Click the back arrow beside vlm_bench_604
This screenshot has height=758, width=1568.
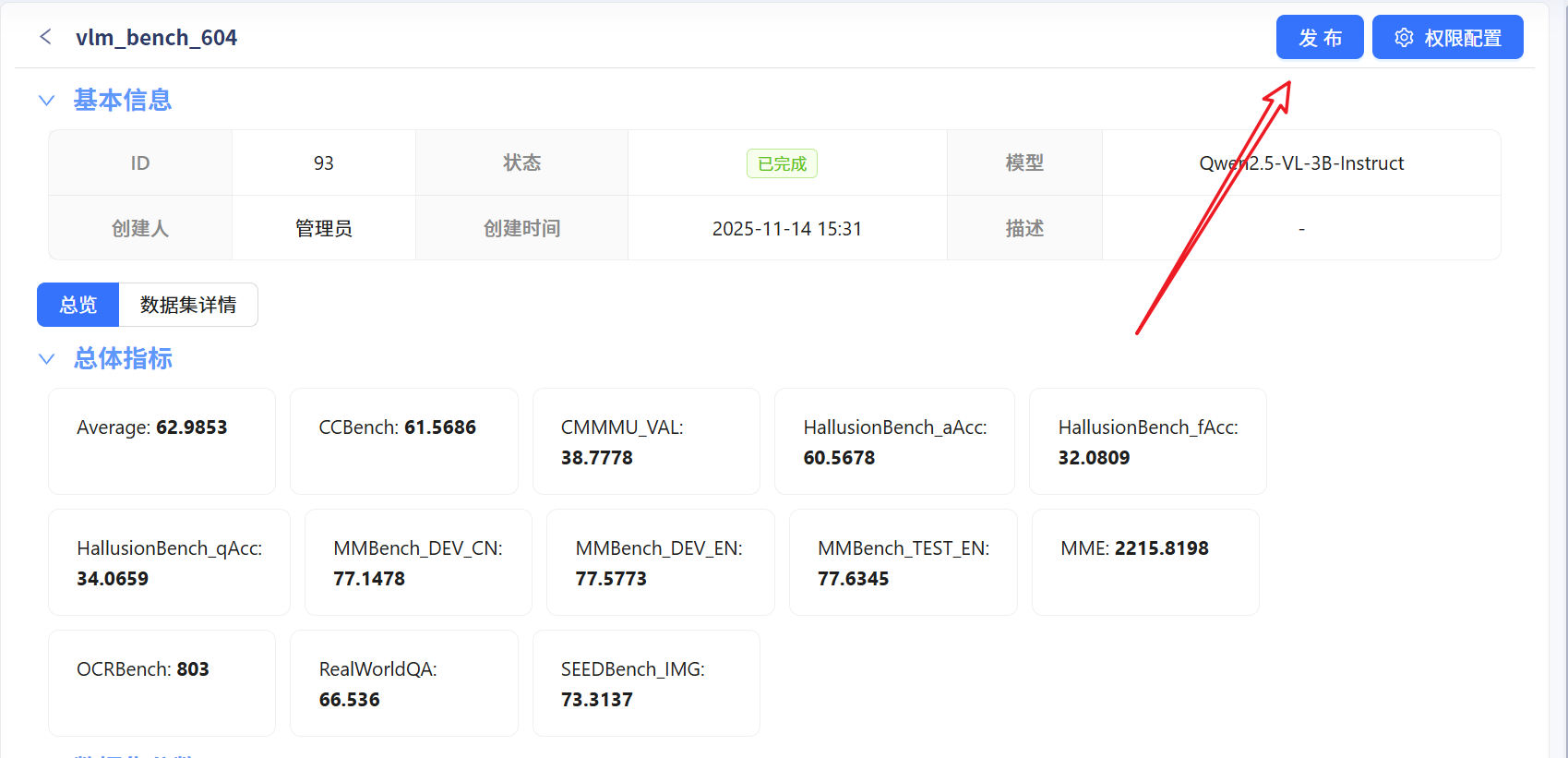pyautogui.click(x=45, y=37)
